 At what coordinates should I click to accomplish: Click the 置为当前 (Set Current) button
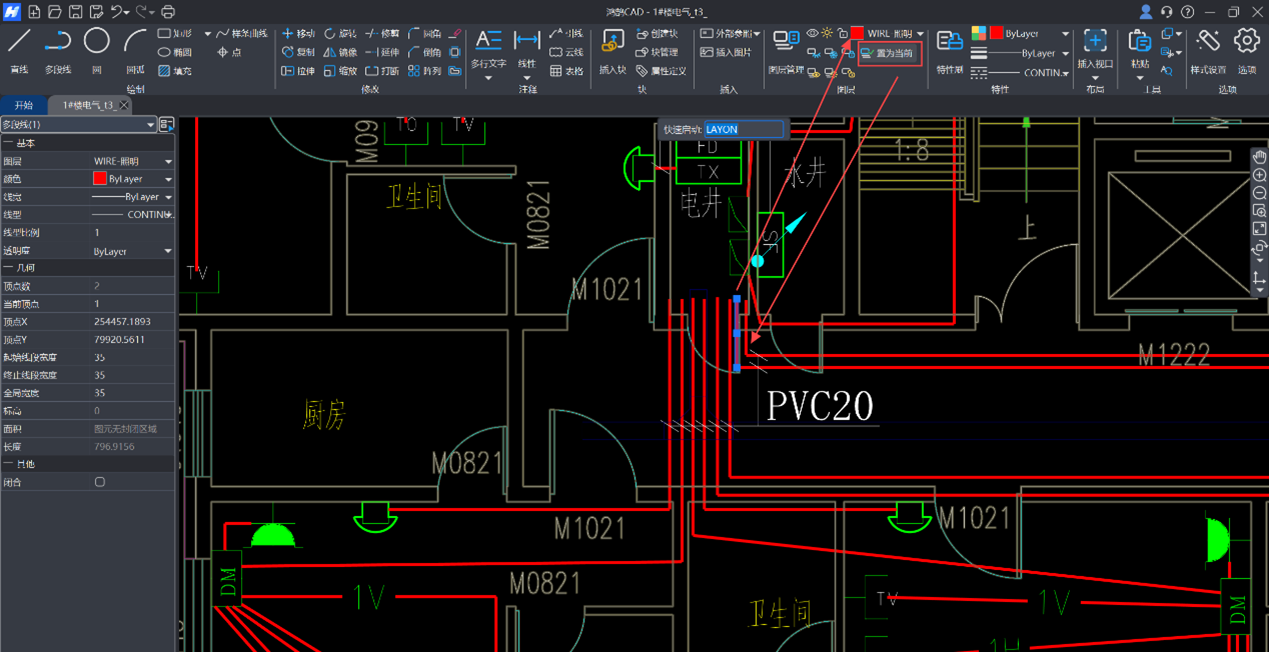click(888, 53)
